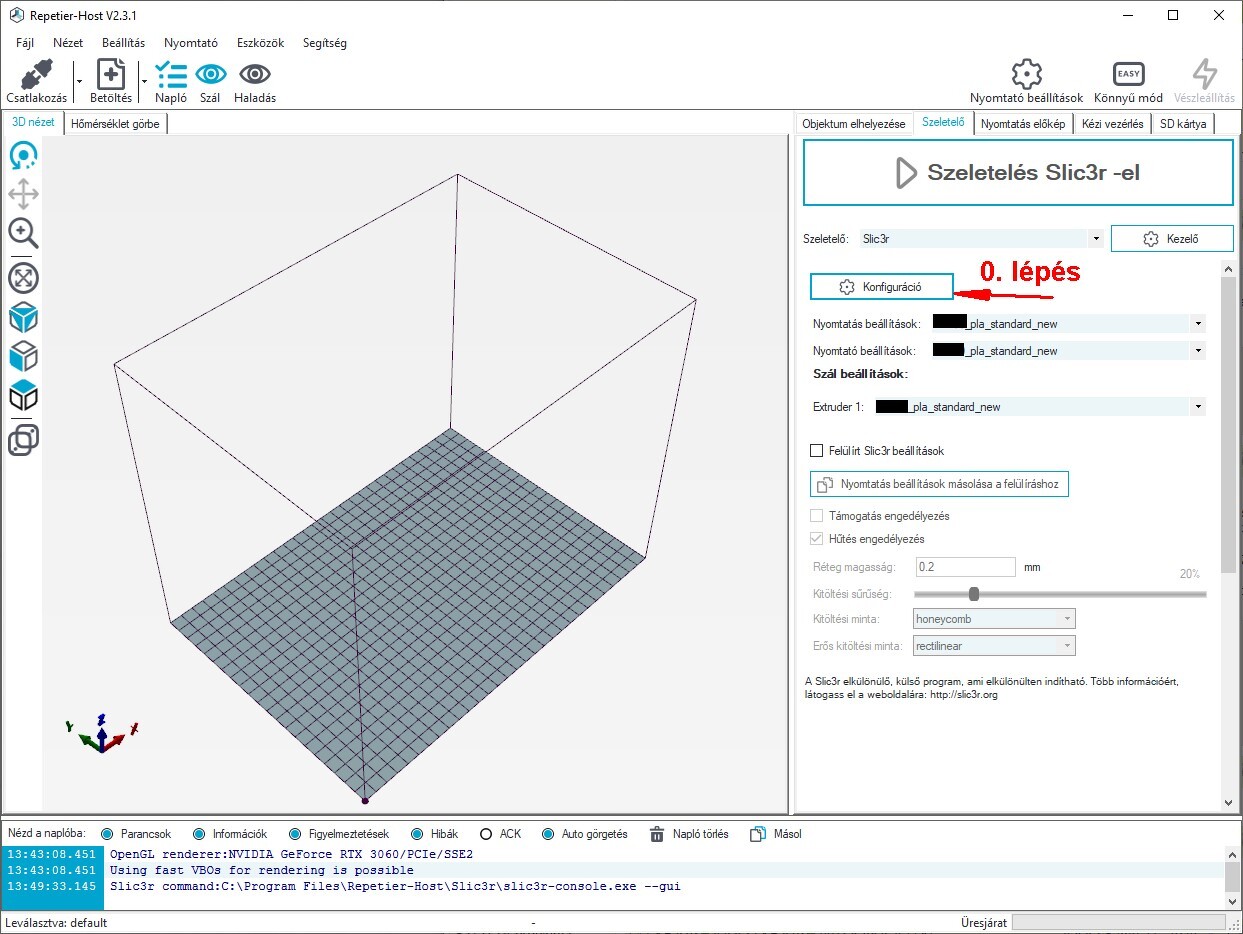Switch to Objektum elhelyezése tab

(854, 124)
